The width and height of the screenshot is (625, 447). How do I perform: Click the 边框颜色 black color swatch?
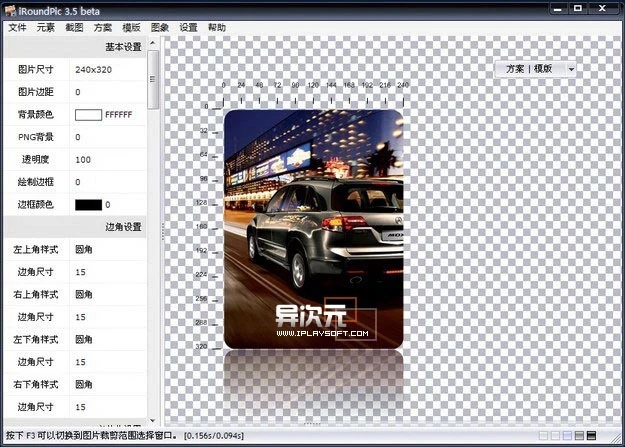point(88,205)
